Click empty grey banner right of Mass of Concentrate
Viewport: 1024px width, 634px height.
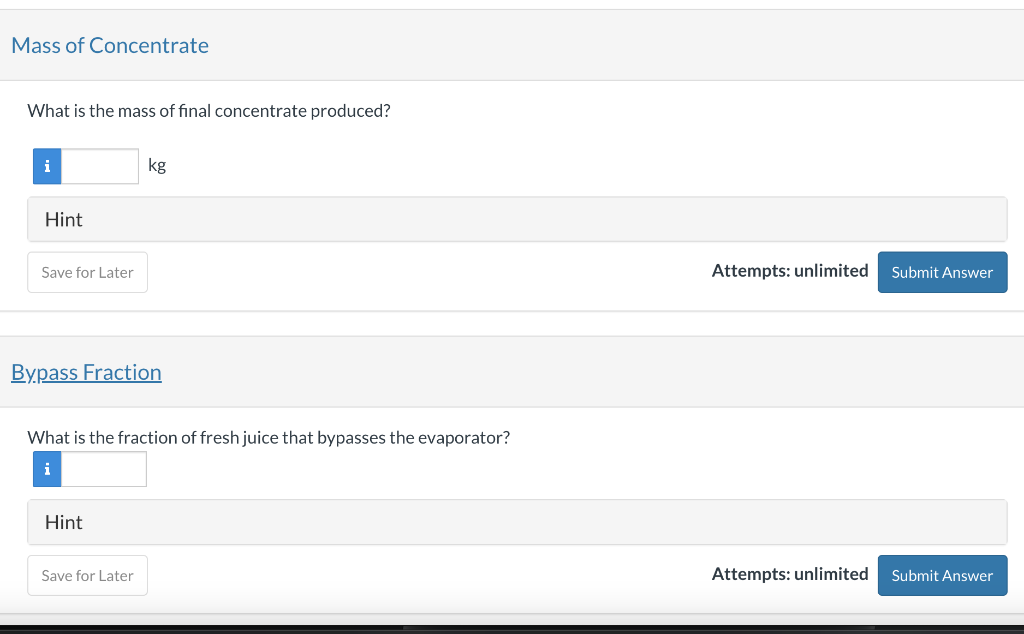pos(600,45)
